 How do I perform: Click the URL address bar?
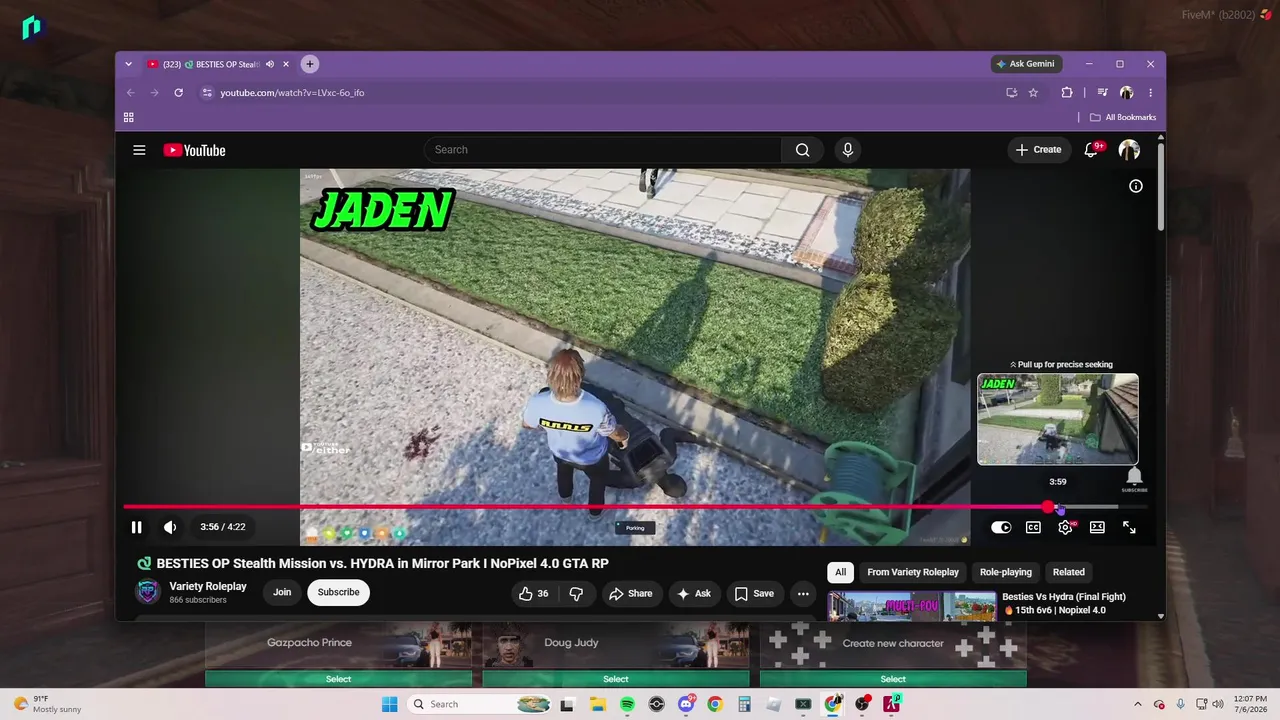pos(600,93)
